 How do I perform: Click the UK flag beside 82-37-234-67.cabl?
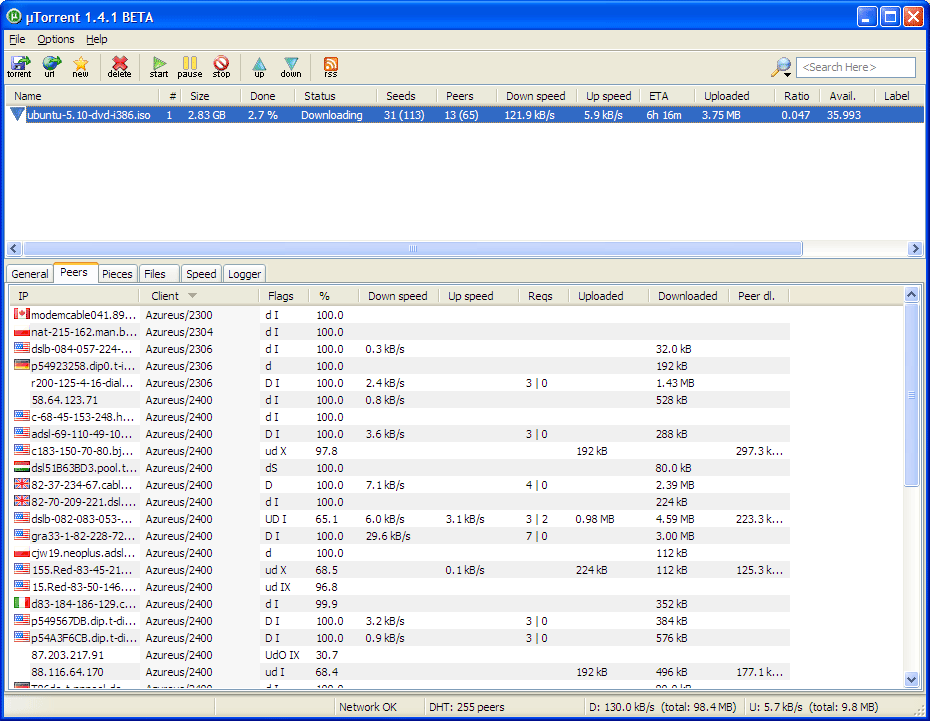(22, 484)
